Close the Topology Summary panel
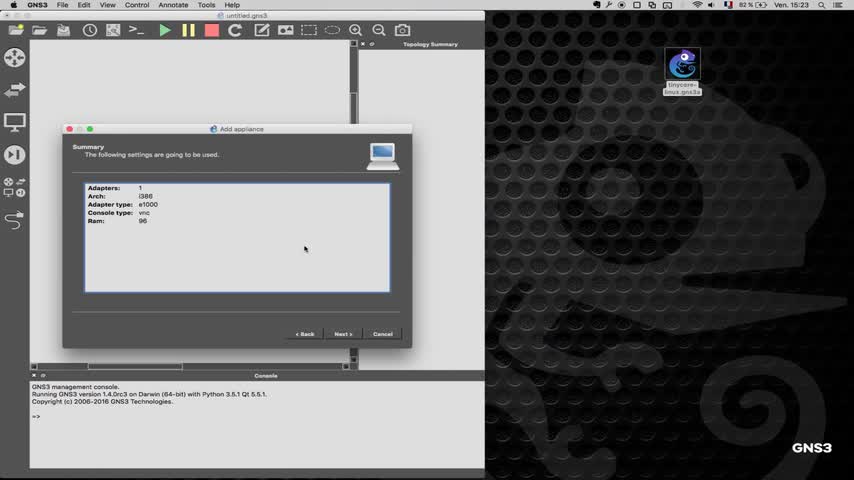The image size is (854, 480). point(363,44)
